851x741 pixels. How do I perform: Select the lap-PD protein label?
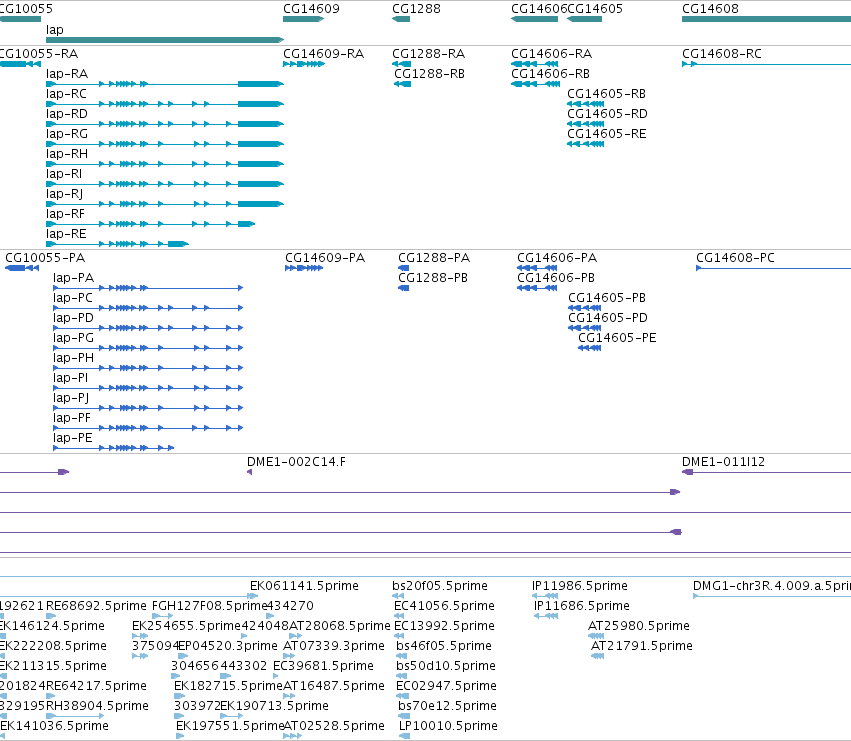(x=73, y=318)
